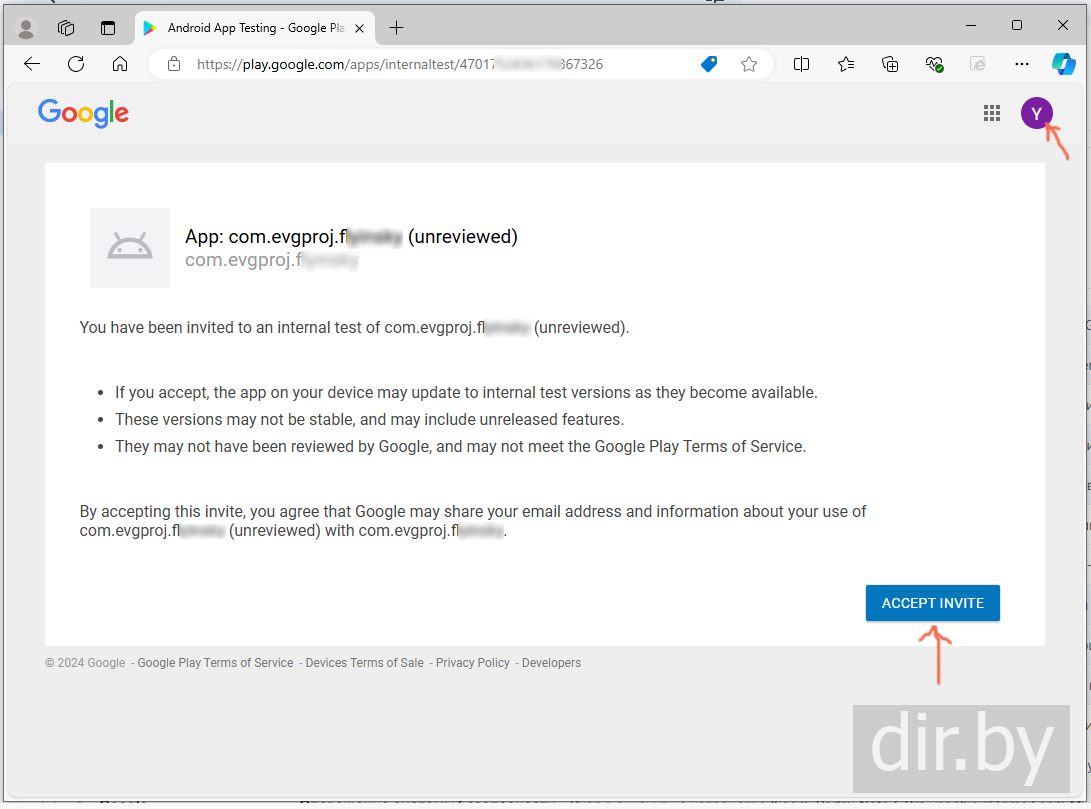Toggle the split screen view
This screenshot has height=809, width=1091.
point(802,65)
